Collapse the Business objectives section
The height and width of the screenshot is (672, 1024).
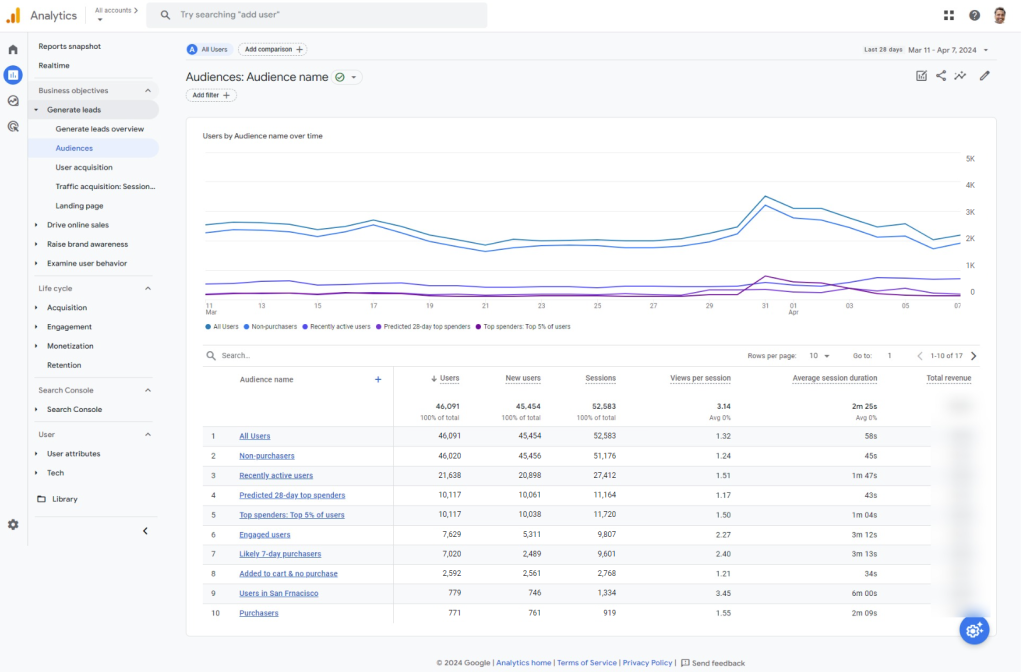point(148,91)
